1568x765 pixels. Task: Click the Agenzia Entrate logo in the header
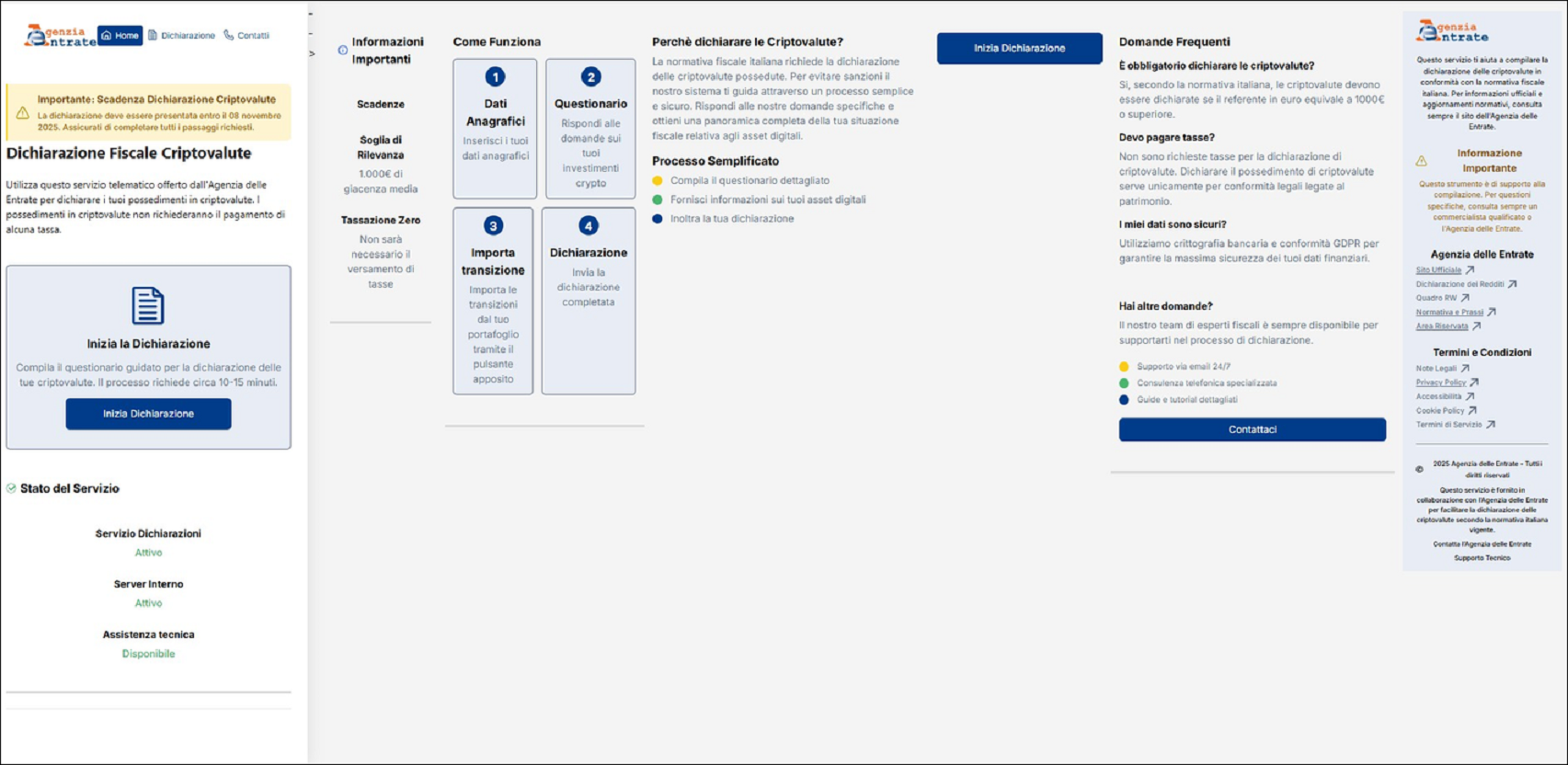[60, 36]
